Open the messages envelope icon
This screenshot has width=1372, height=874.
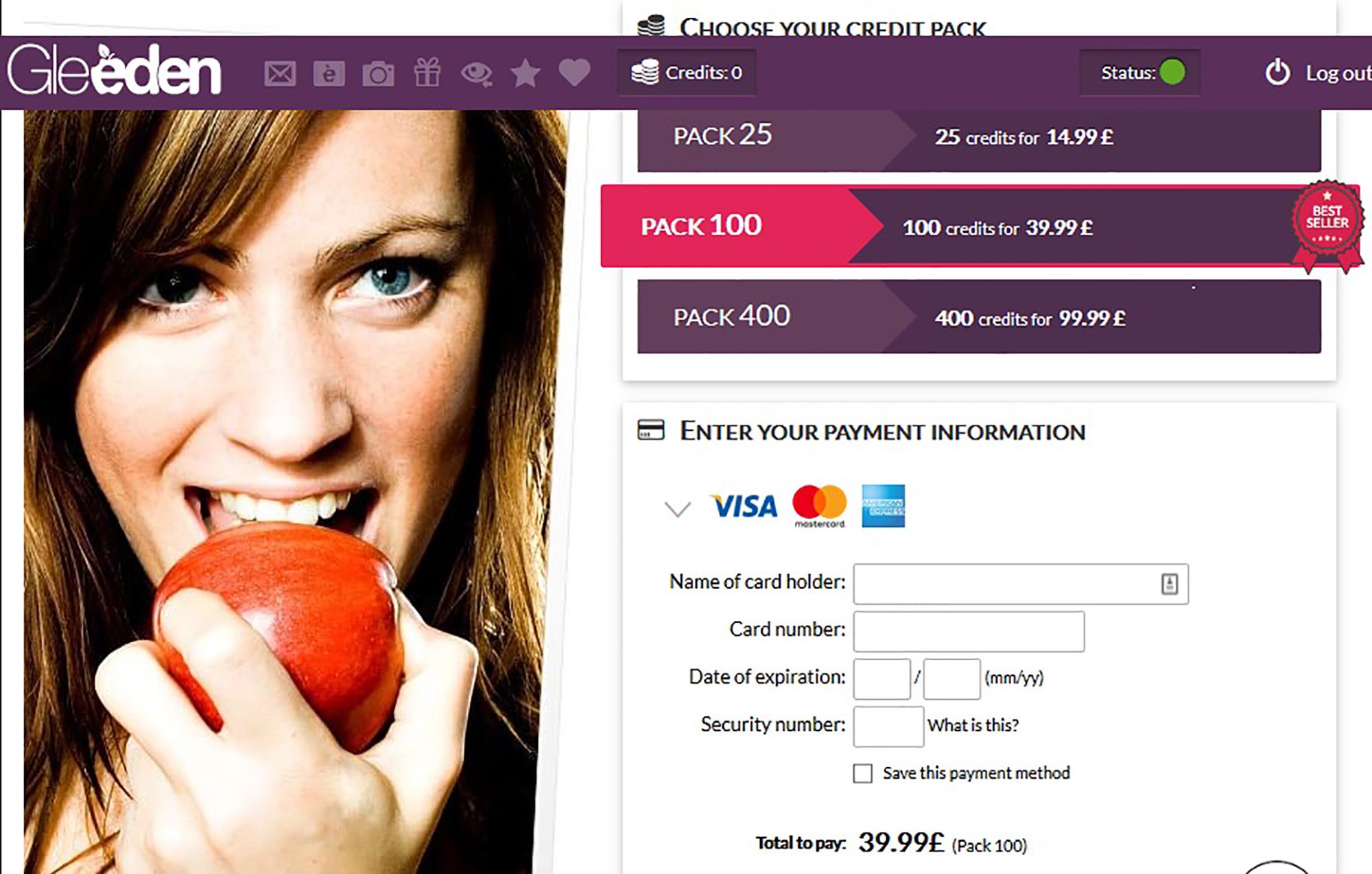click(280, 73)
